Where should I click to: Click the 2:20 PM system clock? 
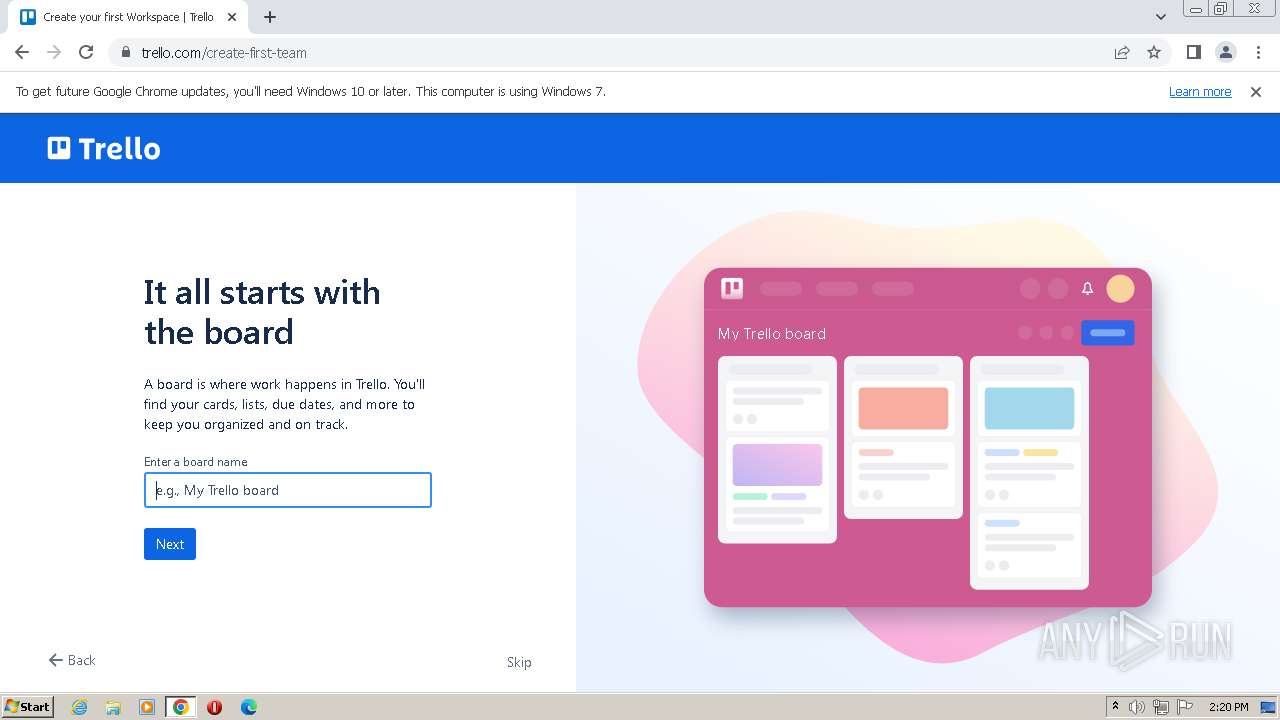click(x=1228, y=707)
